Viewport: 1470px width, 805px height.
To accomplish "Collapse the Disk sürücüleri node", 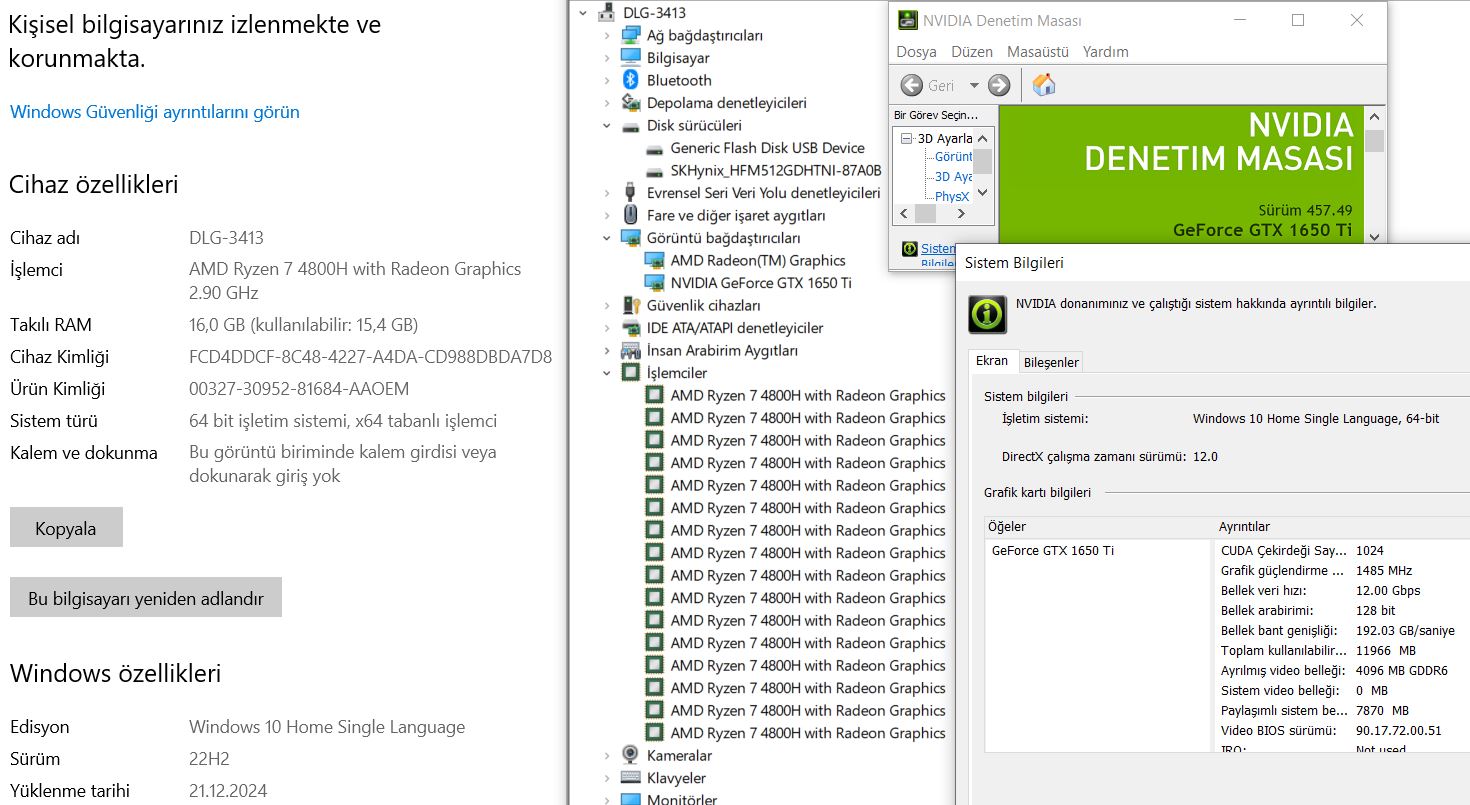I will [x=606, y=126].
